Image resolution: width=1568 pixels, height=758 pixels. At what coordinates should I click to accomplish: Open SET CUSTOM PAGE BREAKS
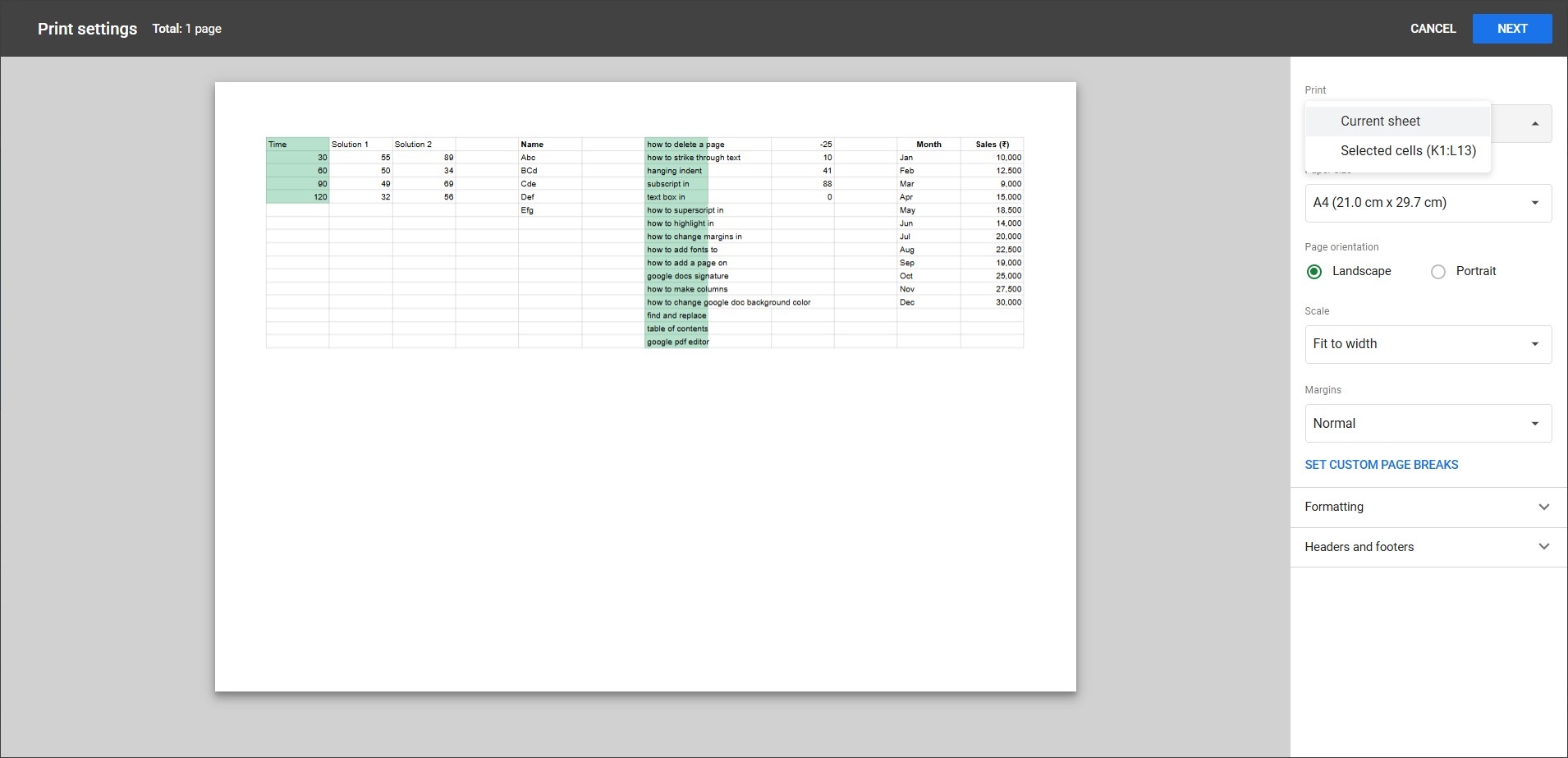1380,464
